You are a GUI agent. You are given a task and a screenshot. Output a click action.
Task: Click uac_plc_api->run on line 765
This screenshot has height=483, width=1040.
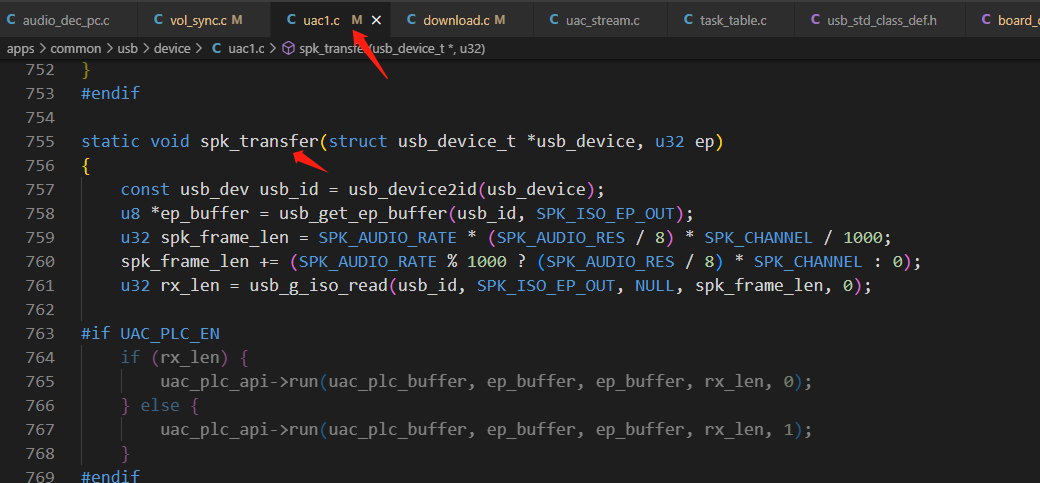pyautogui.click(x=239, y=381)
